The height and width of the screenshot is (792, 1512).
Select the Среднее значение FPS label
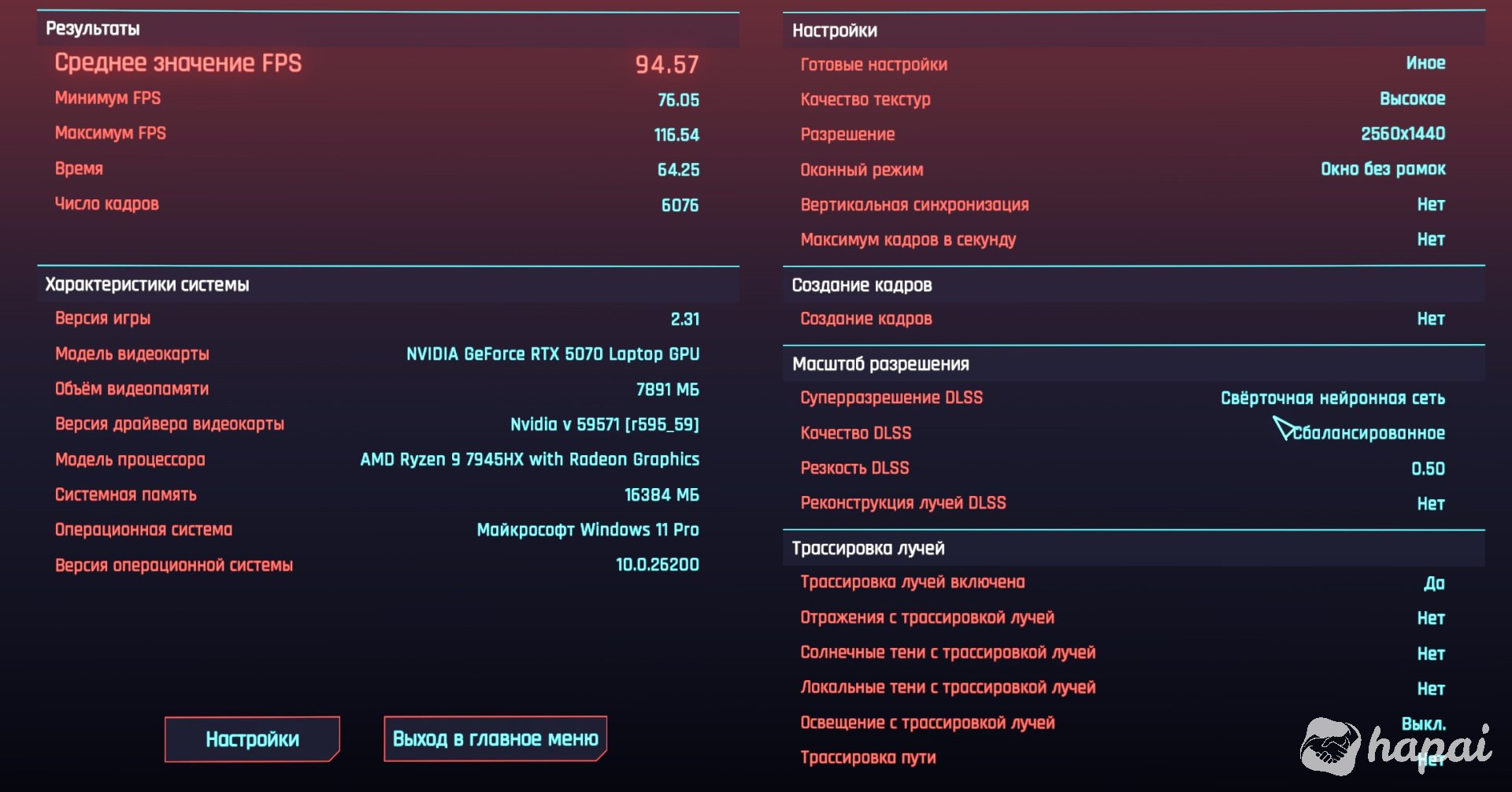click(178, 63)
